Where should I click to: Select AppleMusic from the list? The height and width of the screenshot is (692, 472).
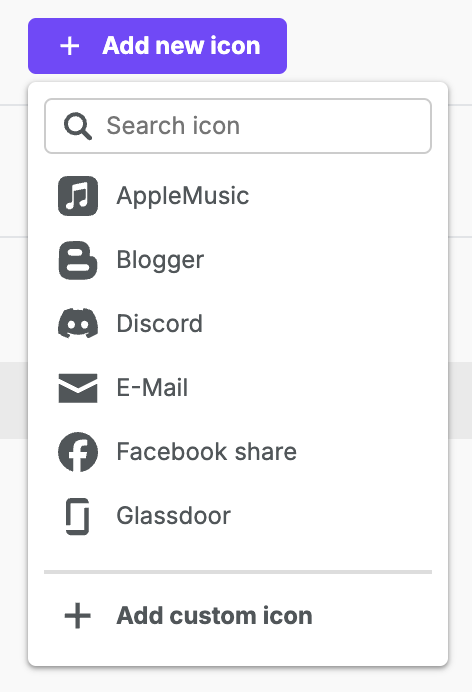(x=238, y=196)
